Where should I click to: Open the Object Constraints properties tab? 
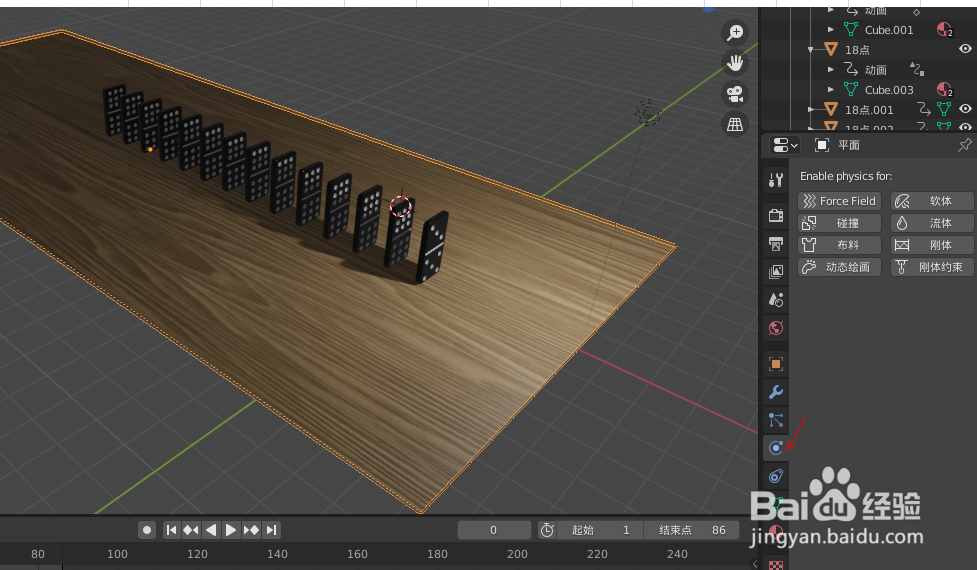coord(776,477)
